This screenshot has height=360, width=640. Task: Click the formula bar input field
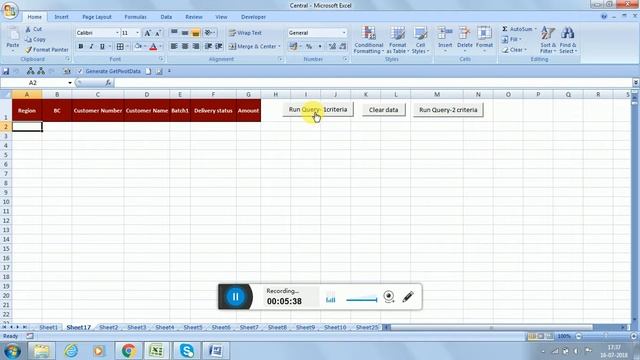(373, 83)
